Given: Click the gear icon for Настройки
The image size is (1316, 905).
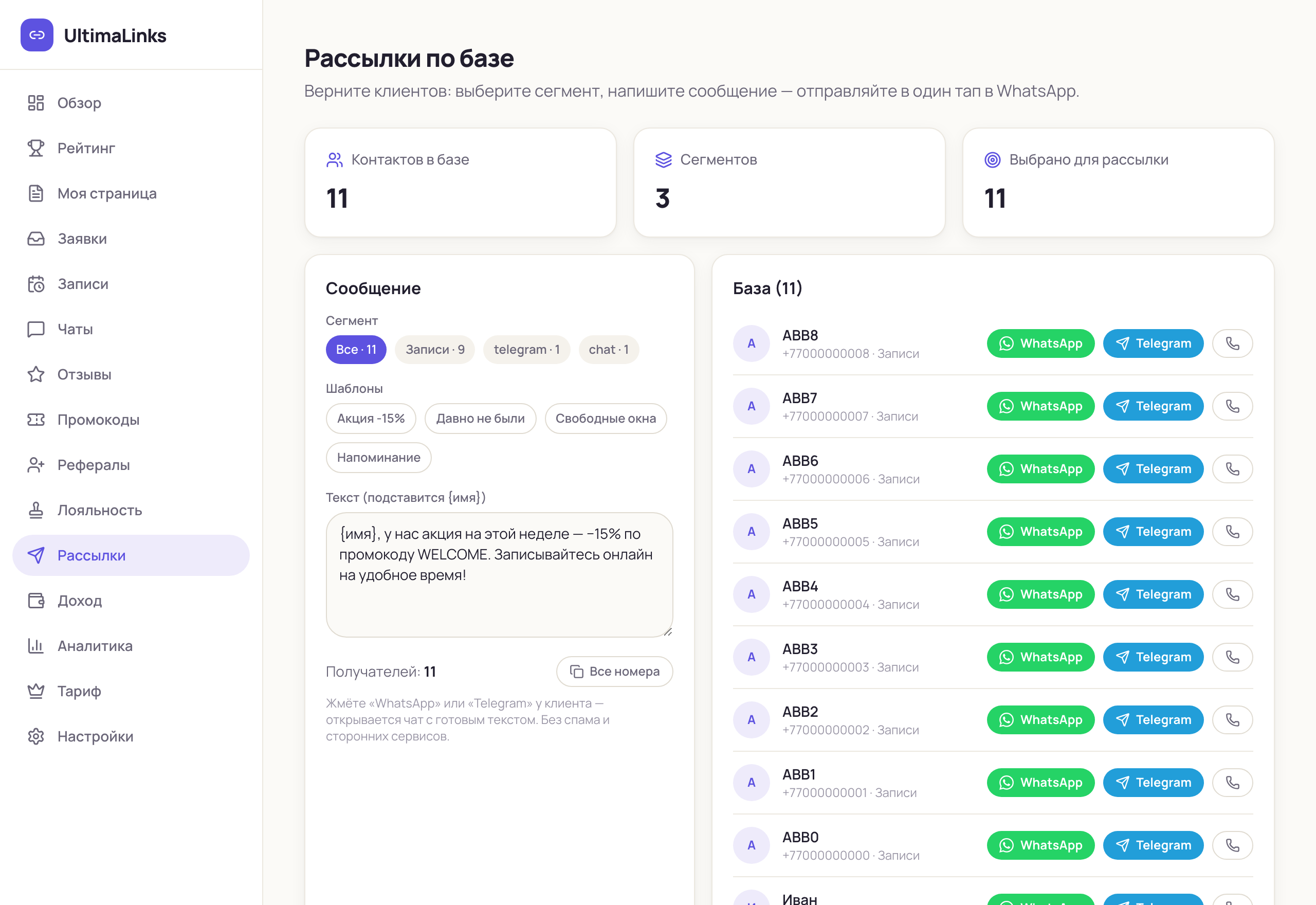Looking at the screenshot, I should coord(35,736).
